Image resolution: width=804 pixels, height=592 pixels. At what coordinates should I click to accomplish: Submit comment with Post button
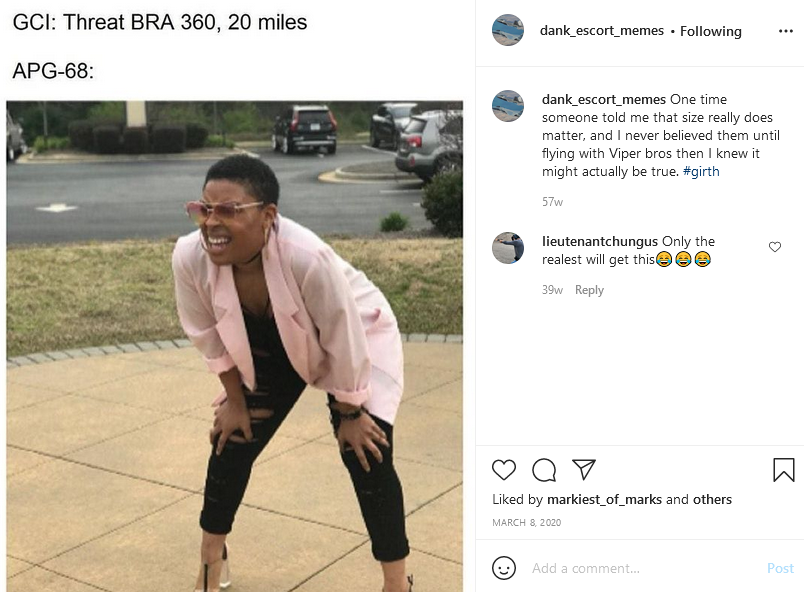(780, 568)
